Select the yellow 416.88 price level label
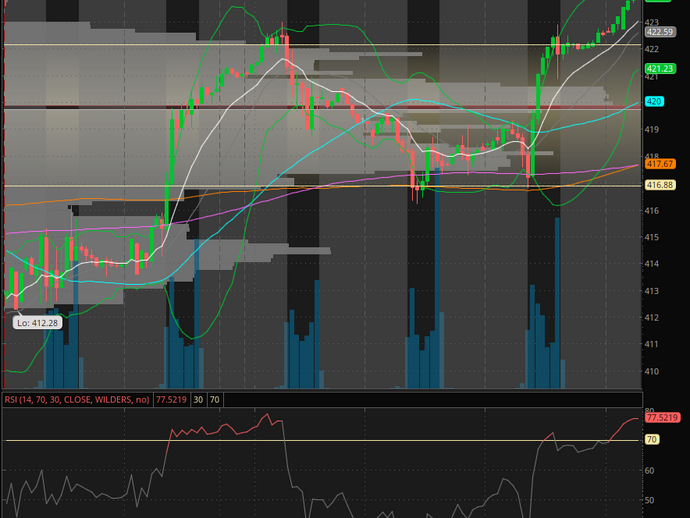Image resolution: width=690 pixels, height=518 pixels. click(x=660, y=185)
